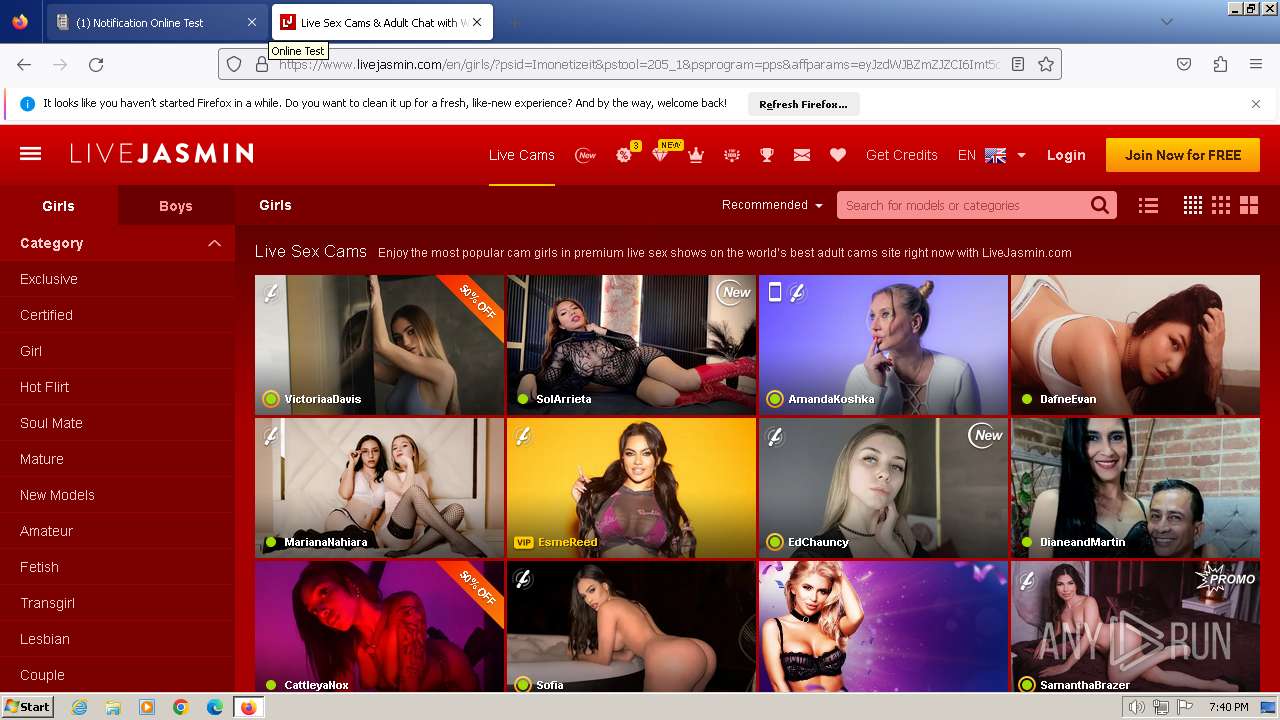Screen dimensions: 1280x720
Task: Open the Recommended sorting dropdown
Action: pos(772,205)
